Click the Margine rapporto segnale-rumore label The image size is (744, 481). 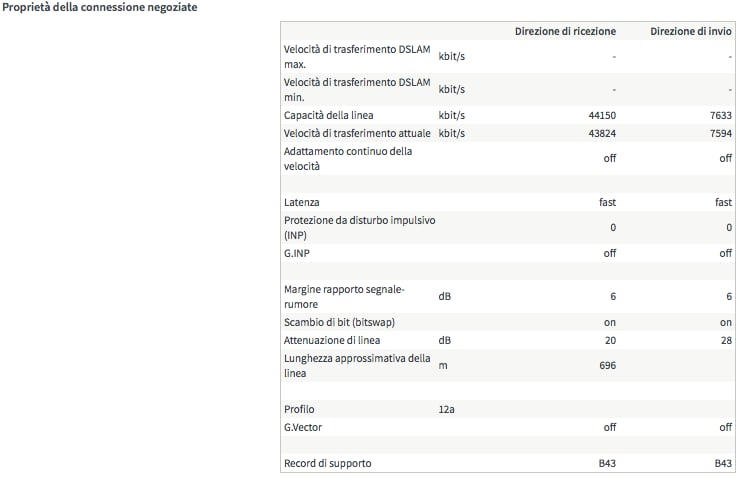(x=344, y=296)
